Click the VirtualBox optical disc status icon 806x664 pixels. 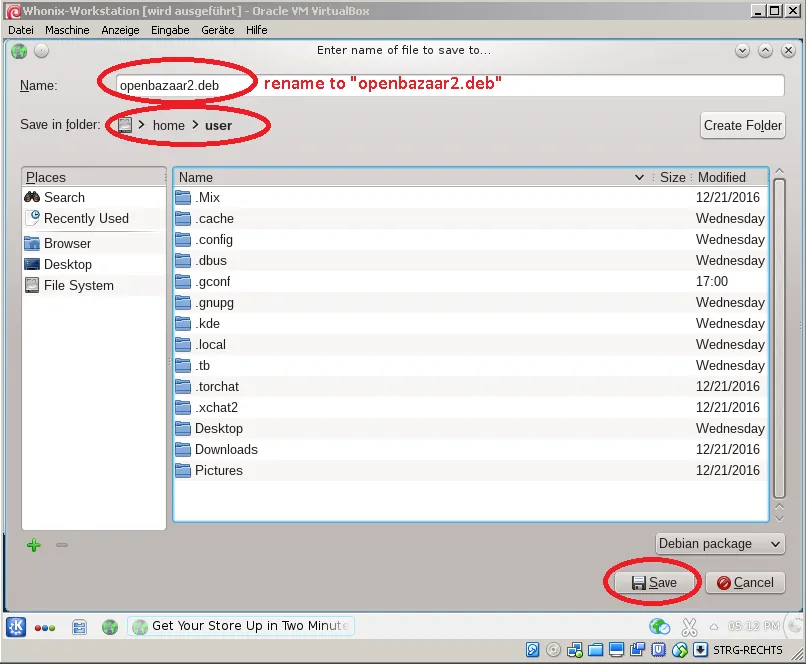coord(553,650)
